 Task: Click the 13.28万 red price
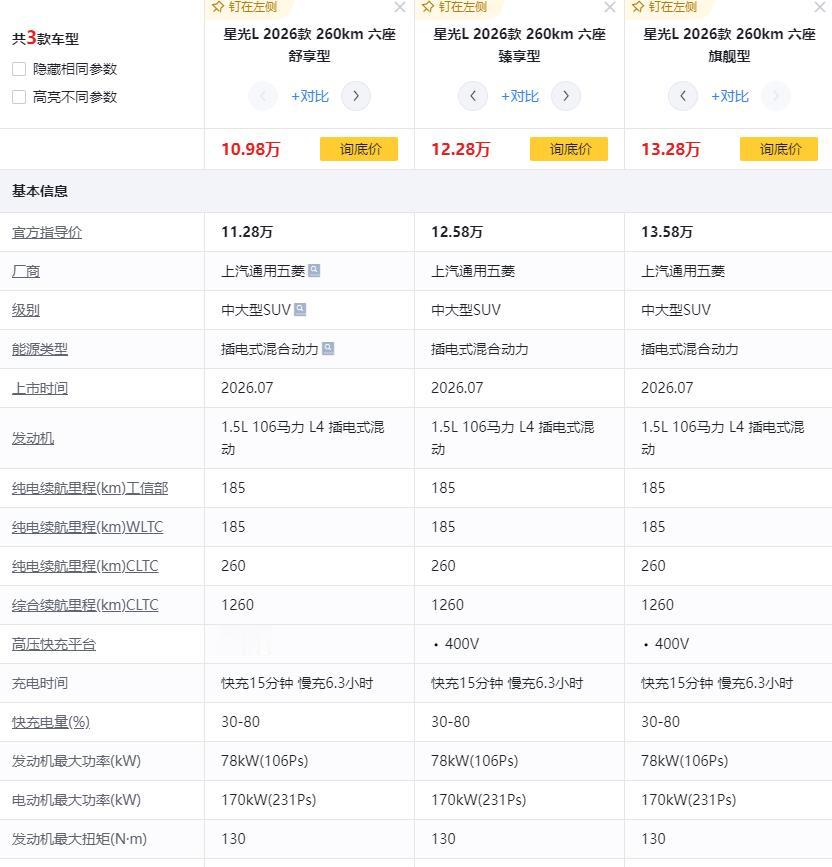point(671,149)
